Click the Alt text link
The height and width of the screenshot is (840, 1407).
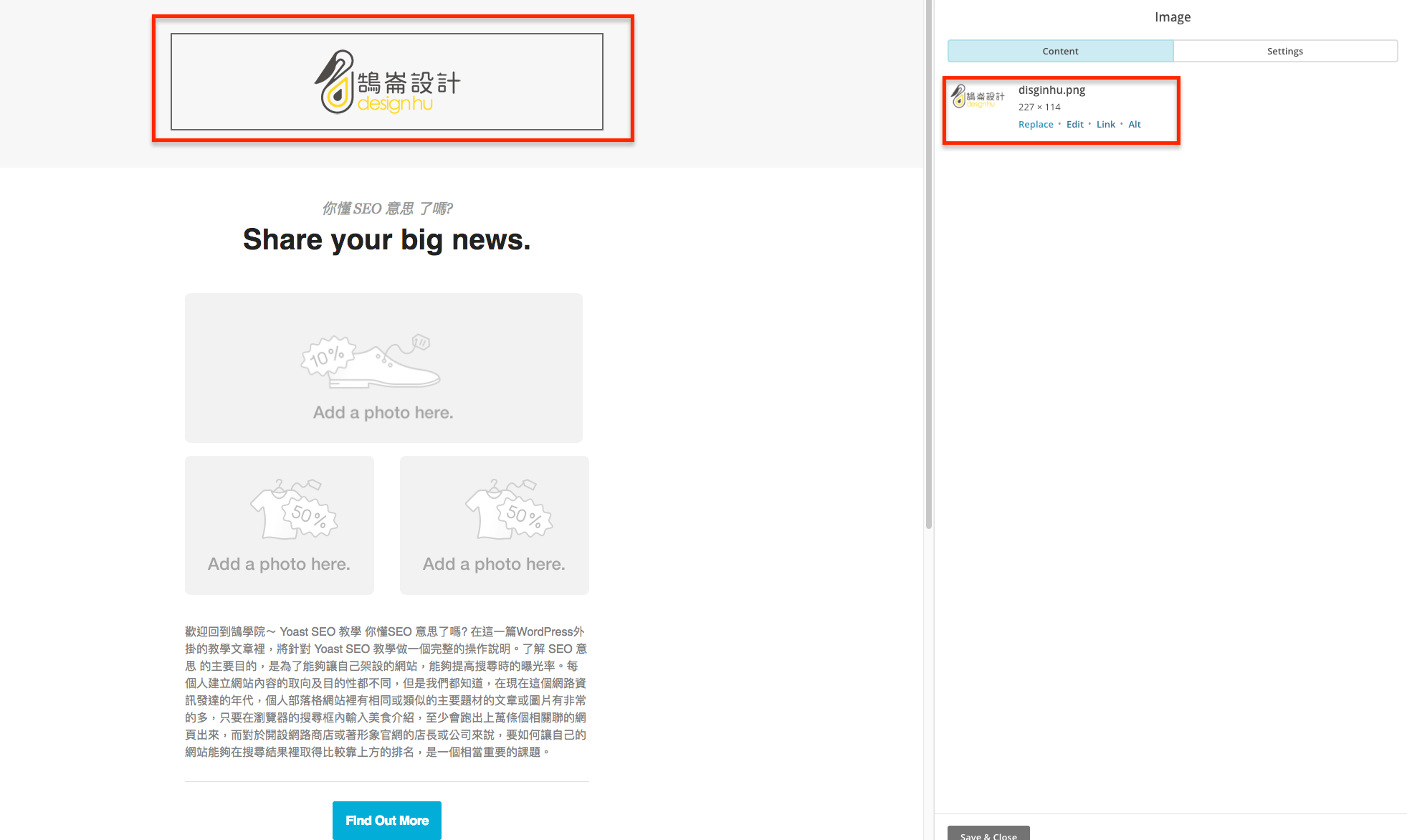(1134, 124)
